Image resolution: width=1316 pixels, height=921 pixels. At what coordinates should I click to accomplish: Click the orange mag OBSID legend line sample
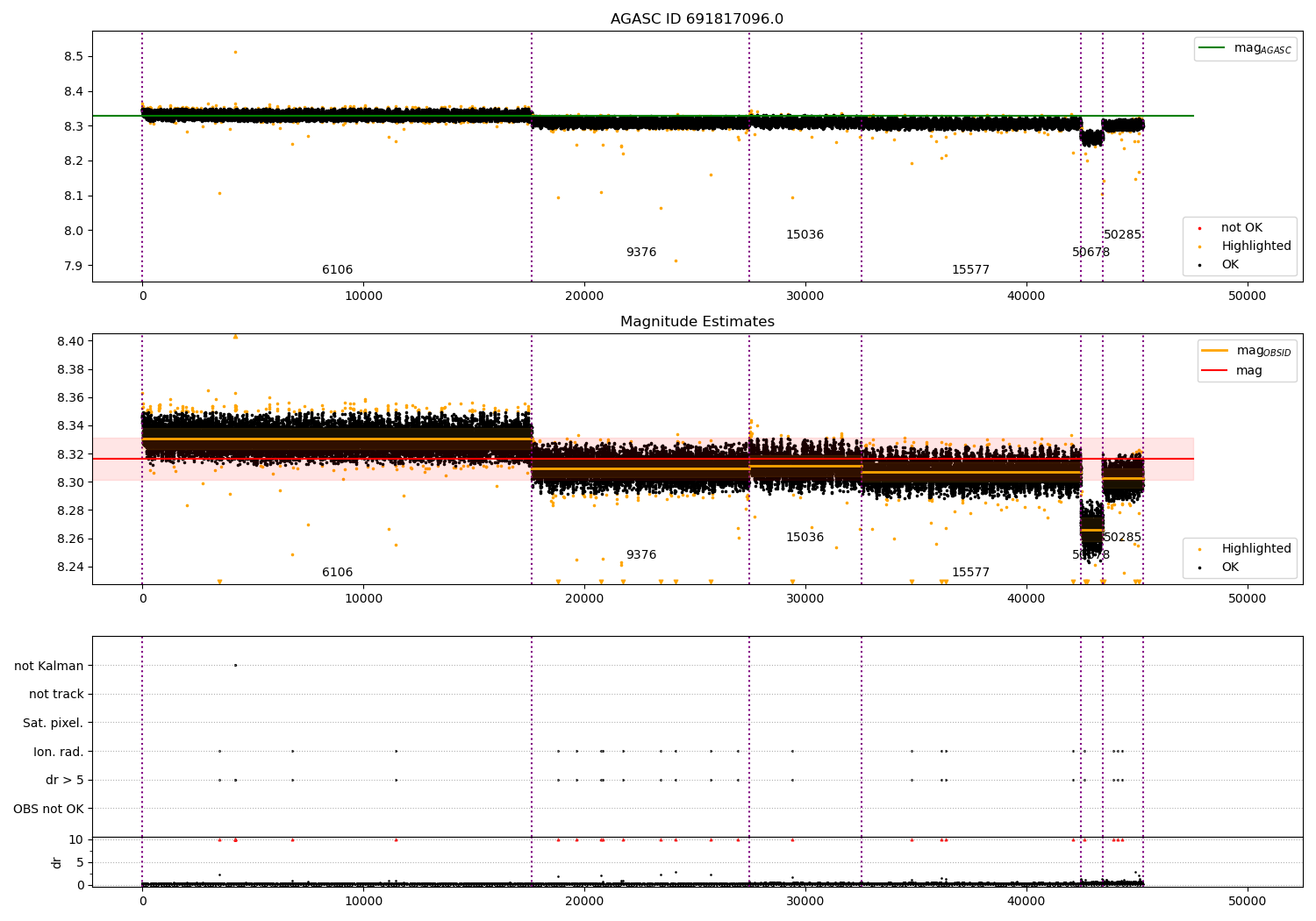1214,351
